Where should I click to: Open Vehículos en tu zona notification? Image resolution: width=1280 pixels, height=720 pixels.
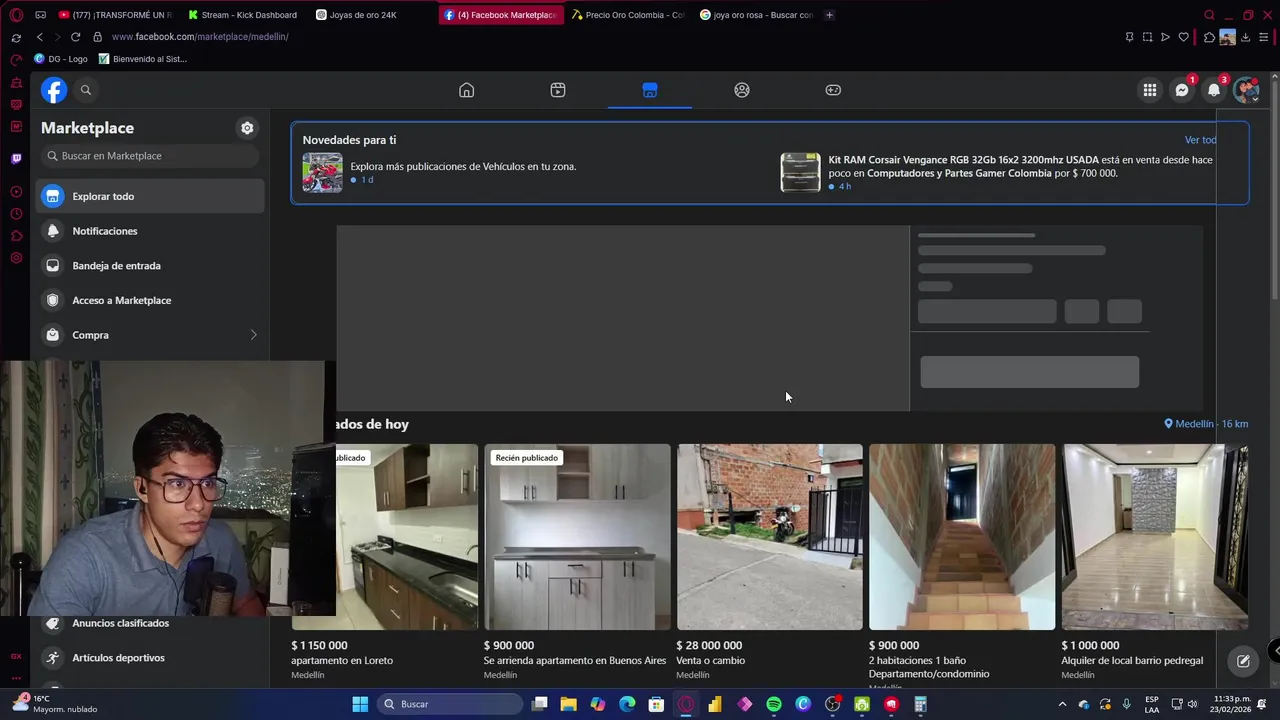(x=463, y=167)
